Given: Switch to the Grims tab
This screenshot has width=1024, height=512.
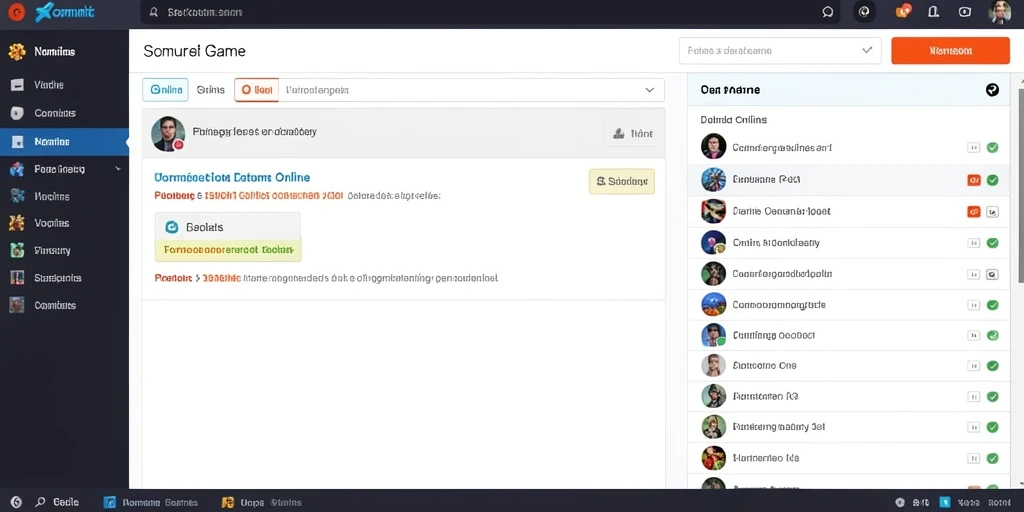Looking at the screenshot, I should (211, 90).
